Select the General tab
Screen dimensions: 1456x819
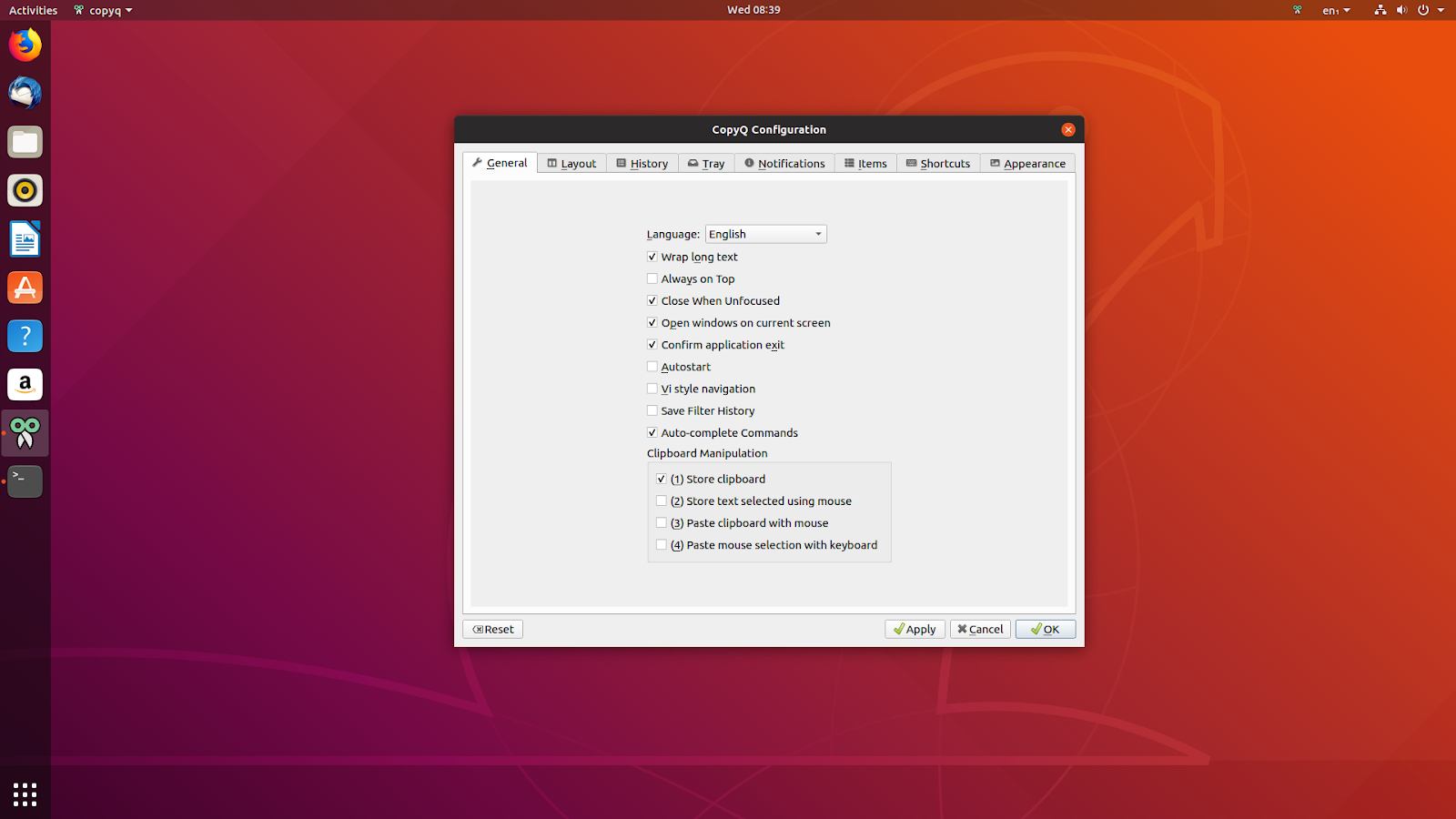[x=500, y=163]
